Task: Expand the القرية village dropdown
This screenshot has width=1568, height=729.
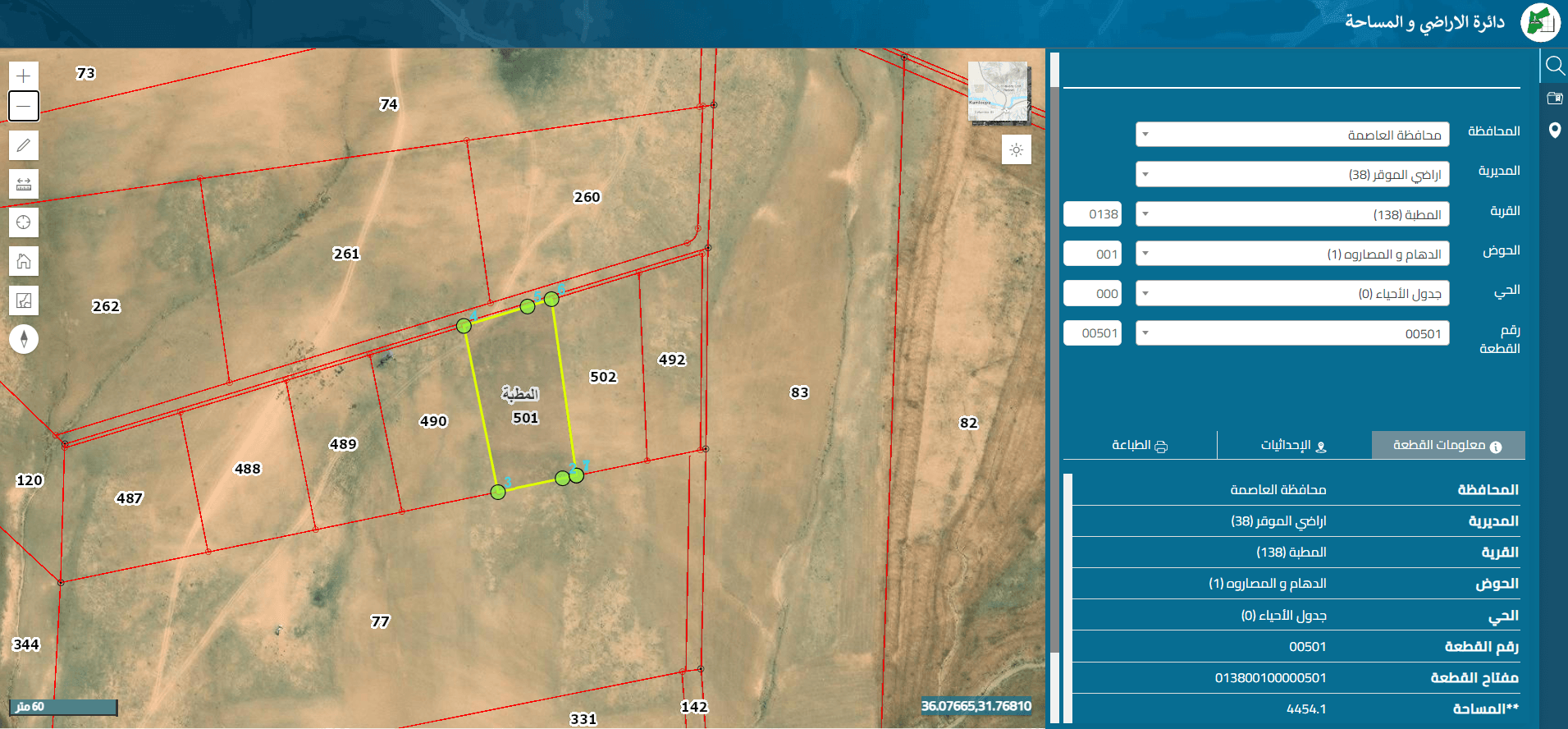Action: click(1292, 214)
